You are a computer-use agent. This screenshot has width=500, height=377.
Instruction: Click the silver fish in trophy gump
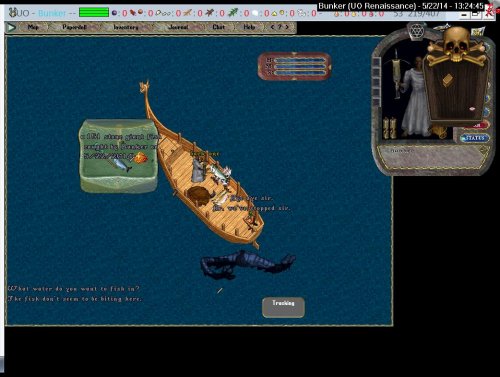pyautogui.click(x=122, y=165)
